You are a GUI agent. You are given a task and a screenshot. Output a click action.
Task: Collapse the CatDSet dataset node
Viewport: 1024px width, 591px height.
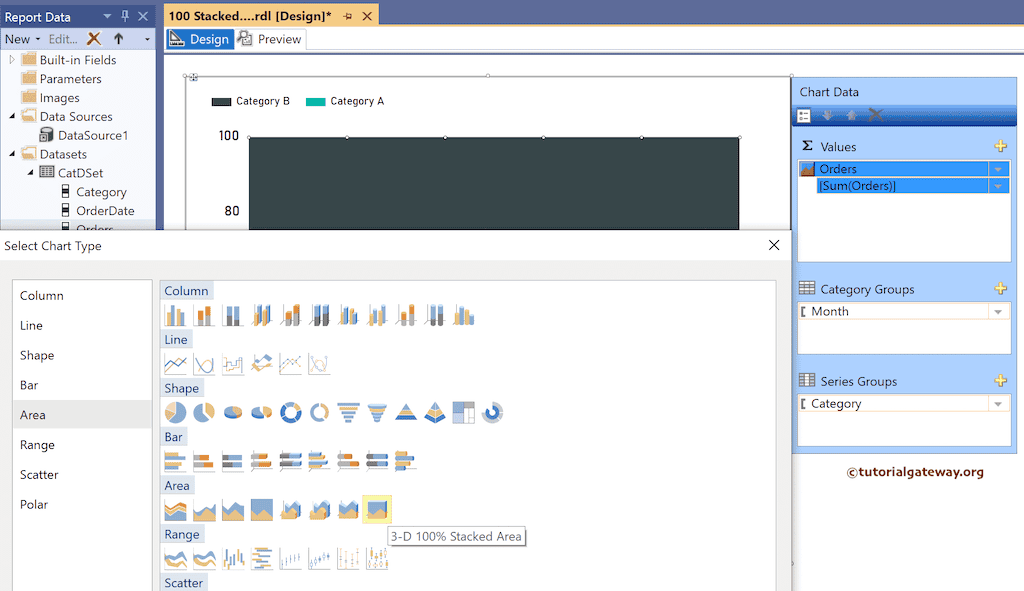[30, 172]
